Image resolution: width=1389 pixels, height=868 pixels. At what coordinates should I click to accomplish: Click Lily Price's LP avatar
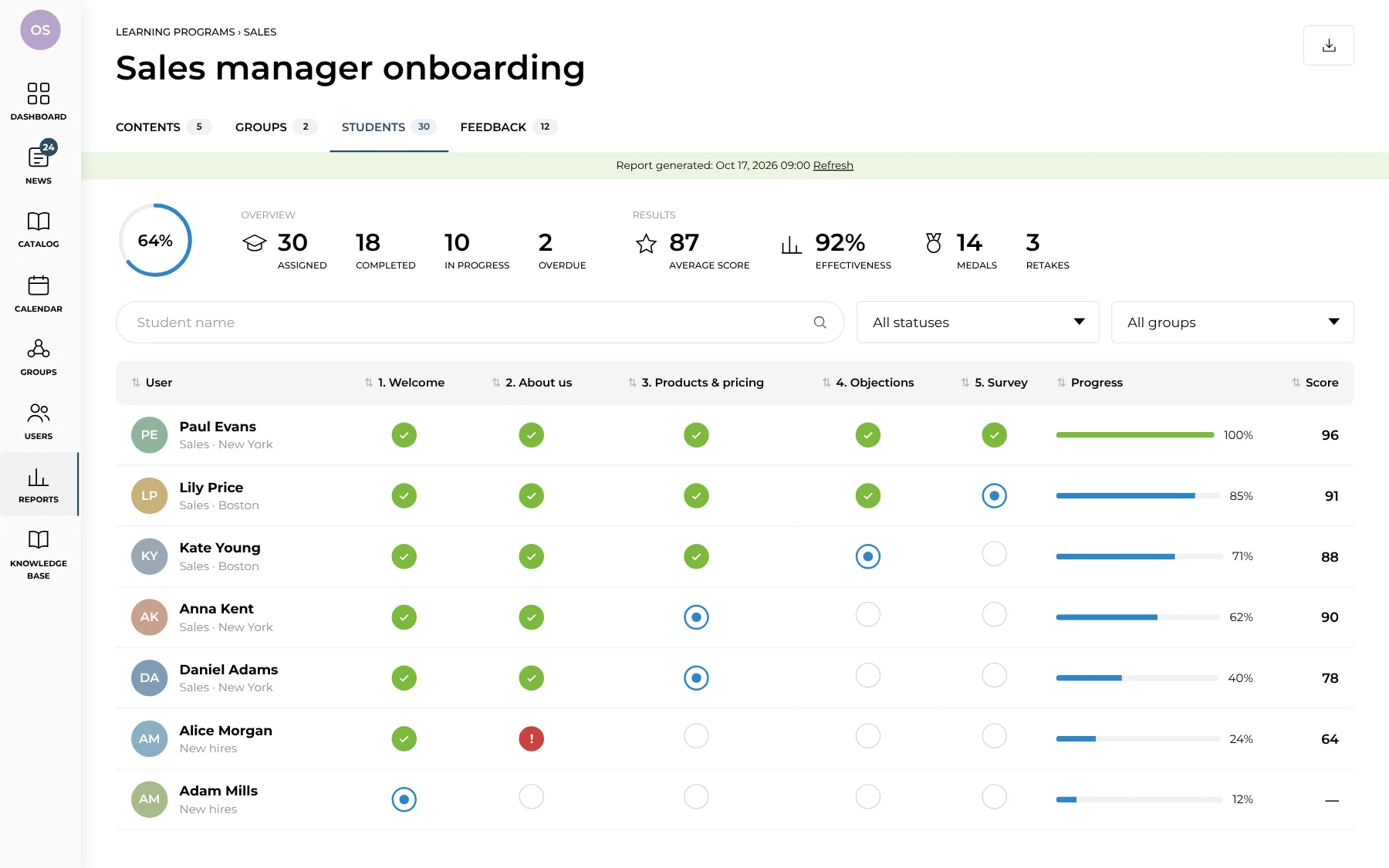tap(149, 496)
